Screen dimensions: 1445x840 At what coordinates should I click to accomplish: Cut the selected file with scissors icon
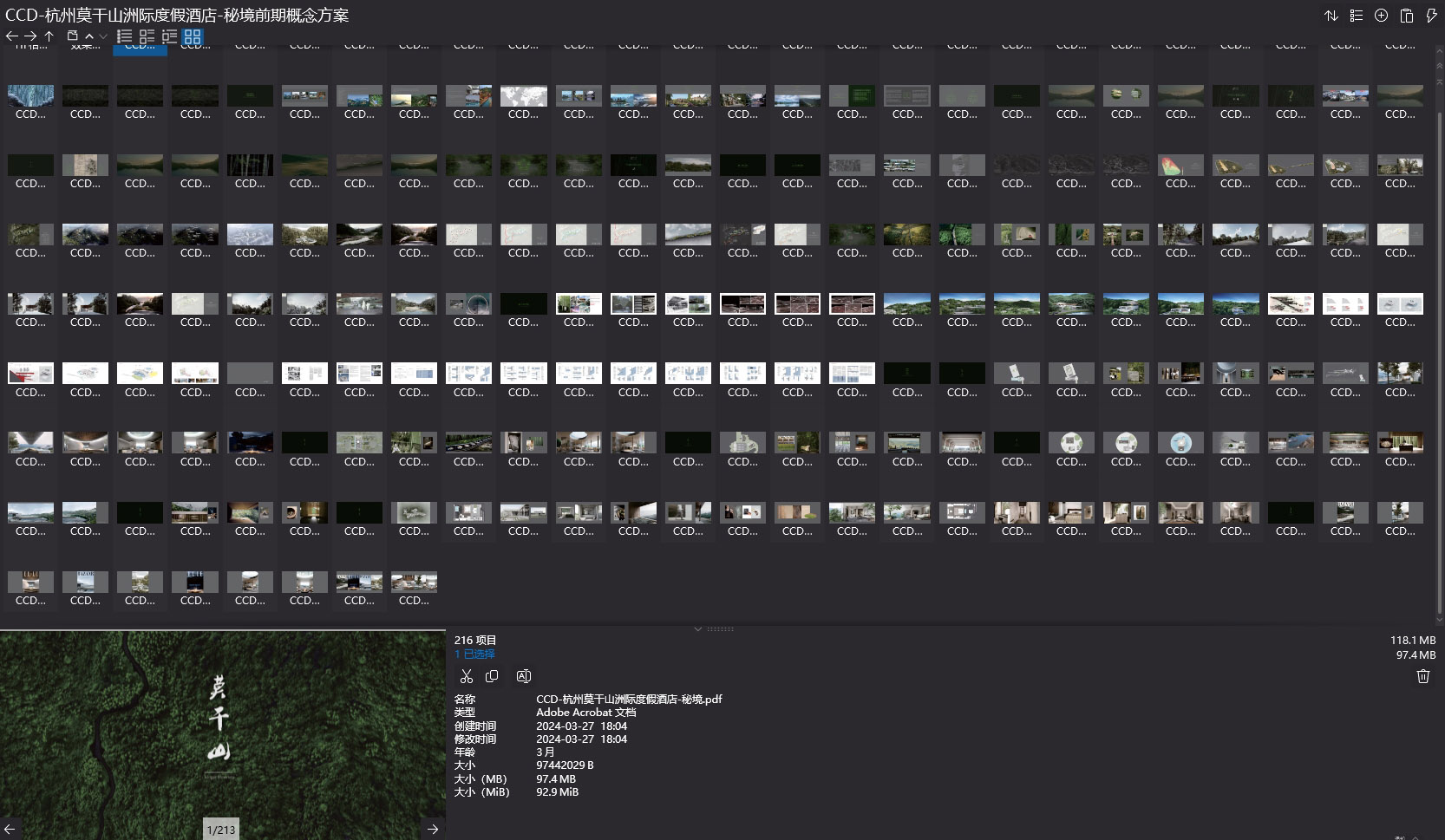(x=467, y=676)
